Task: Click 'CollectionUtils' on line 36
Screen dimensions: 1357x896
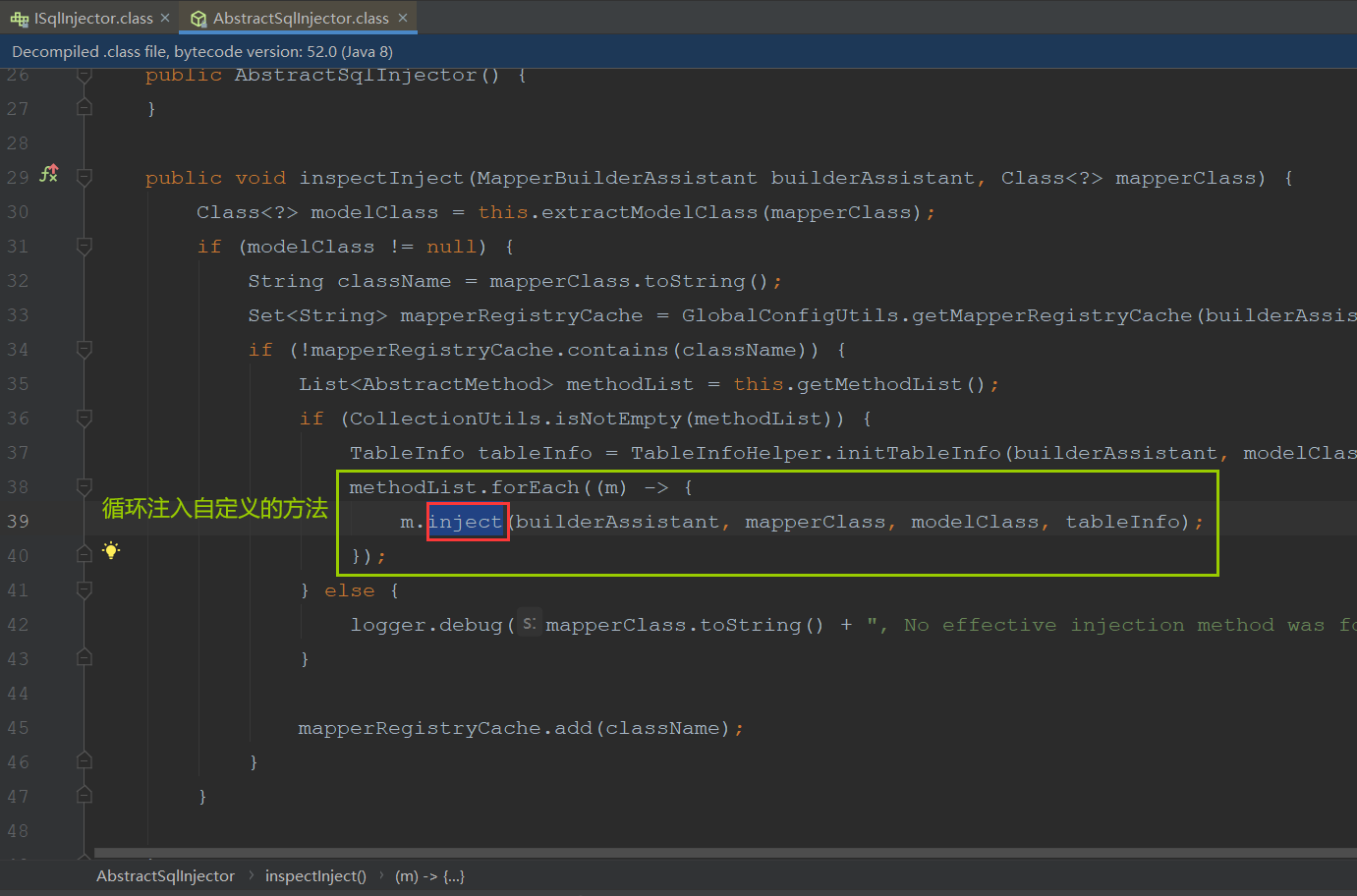Action: click(445, 419)
